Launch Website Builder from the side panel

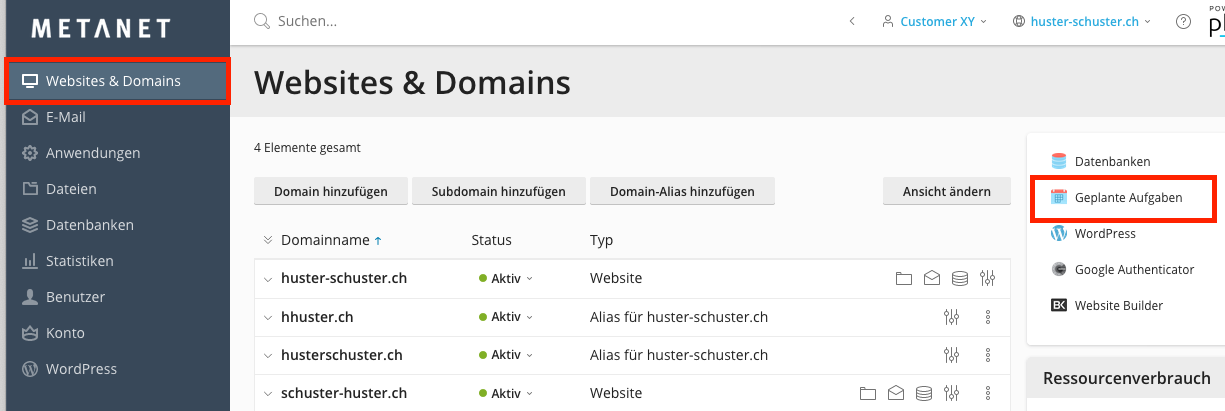click(1118, 305)
